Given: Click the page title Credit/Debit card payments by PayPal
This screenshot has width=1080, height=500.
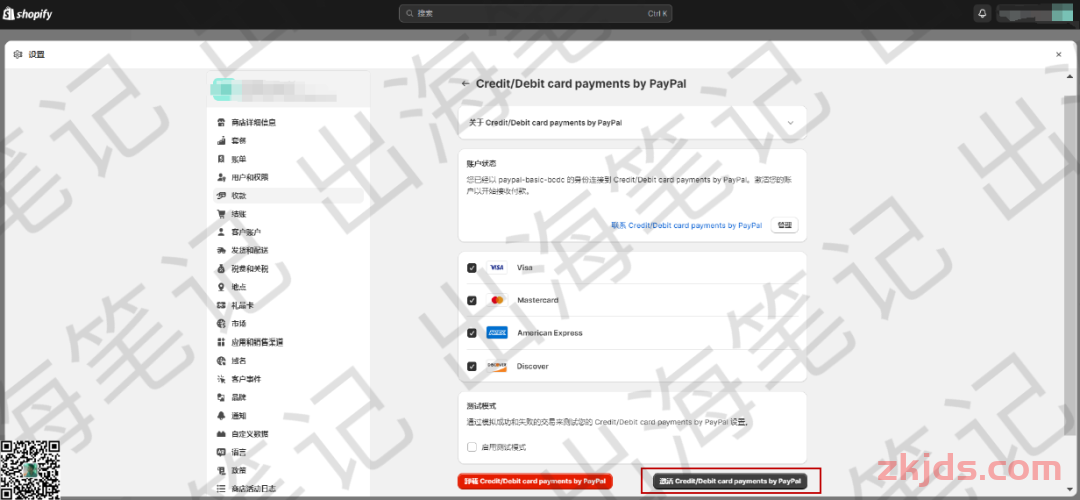Looking at the screenshot, I should click(581, 84).
